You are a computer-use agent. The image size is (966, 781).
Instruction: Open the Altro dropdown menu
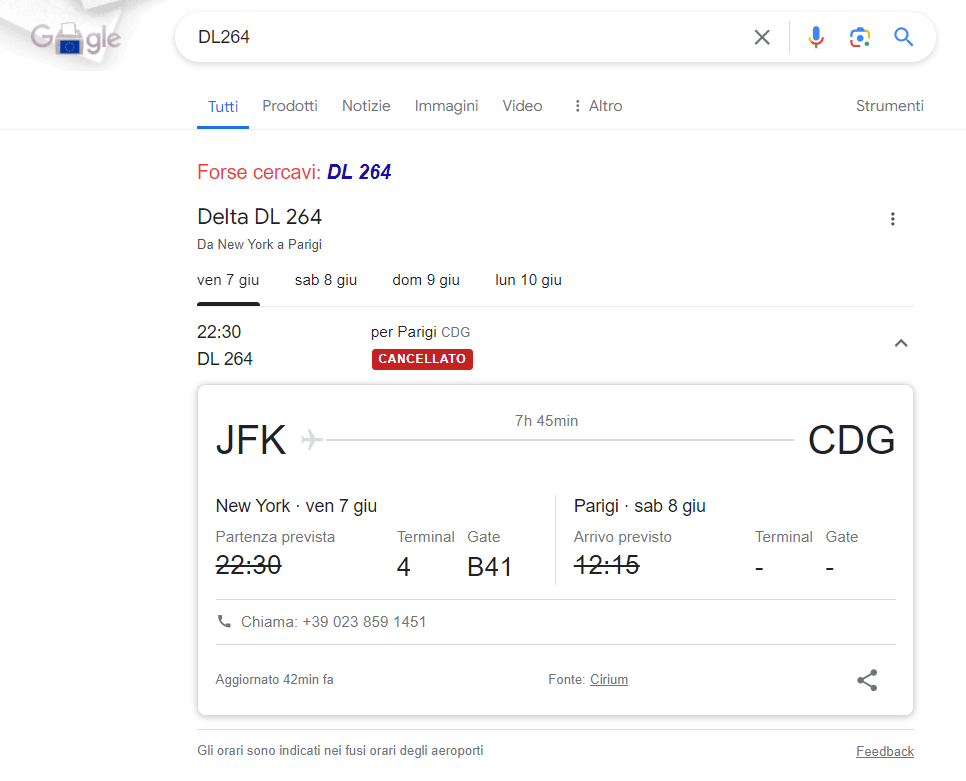597,105
